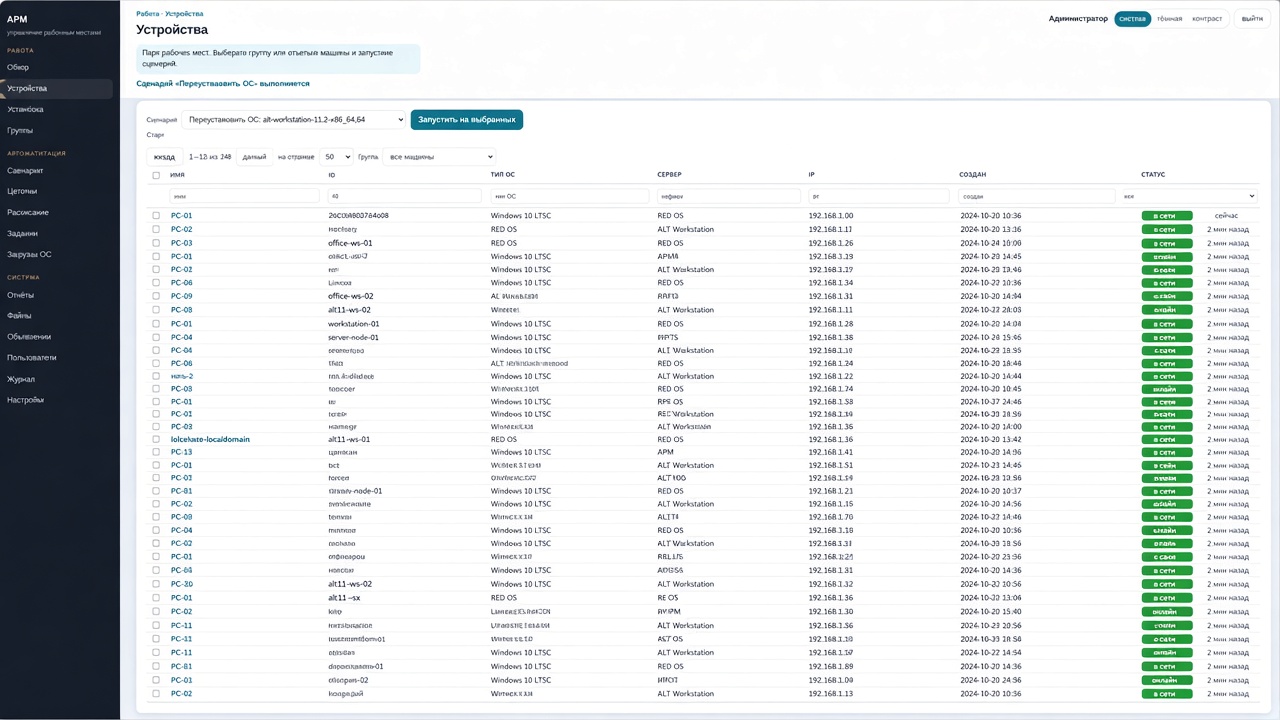Open Настройки in the sidebar
This screenshot has width=1280, height=720.
coord(25,400)
